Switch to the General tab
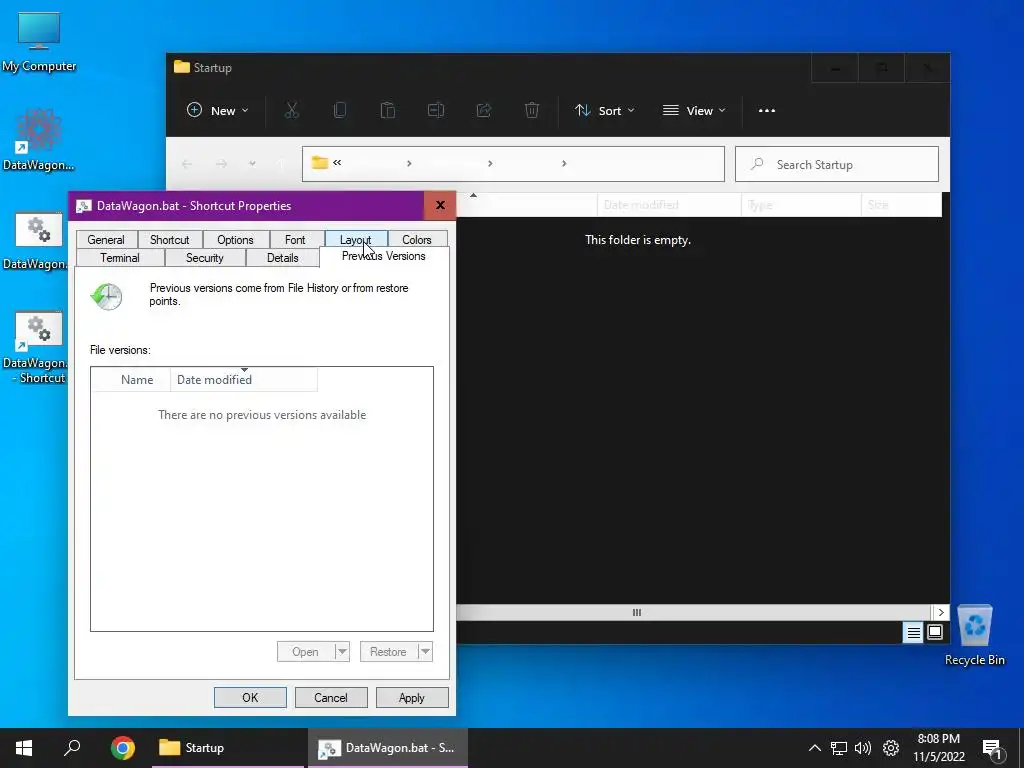 click(106, 240)
